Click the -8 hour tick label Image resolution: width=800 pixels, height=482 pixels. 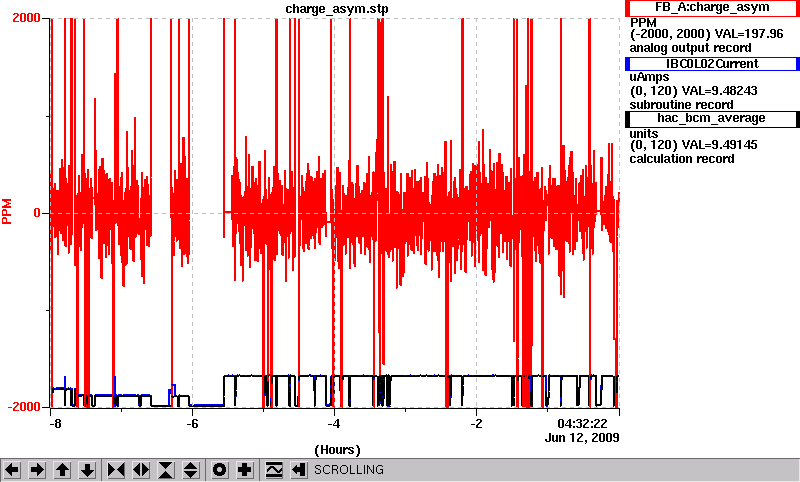coord(56,424)
